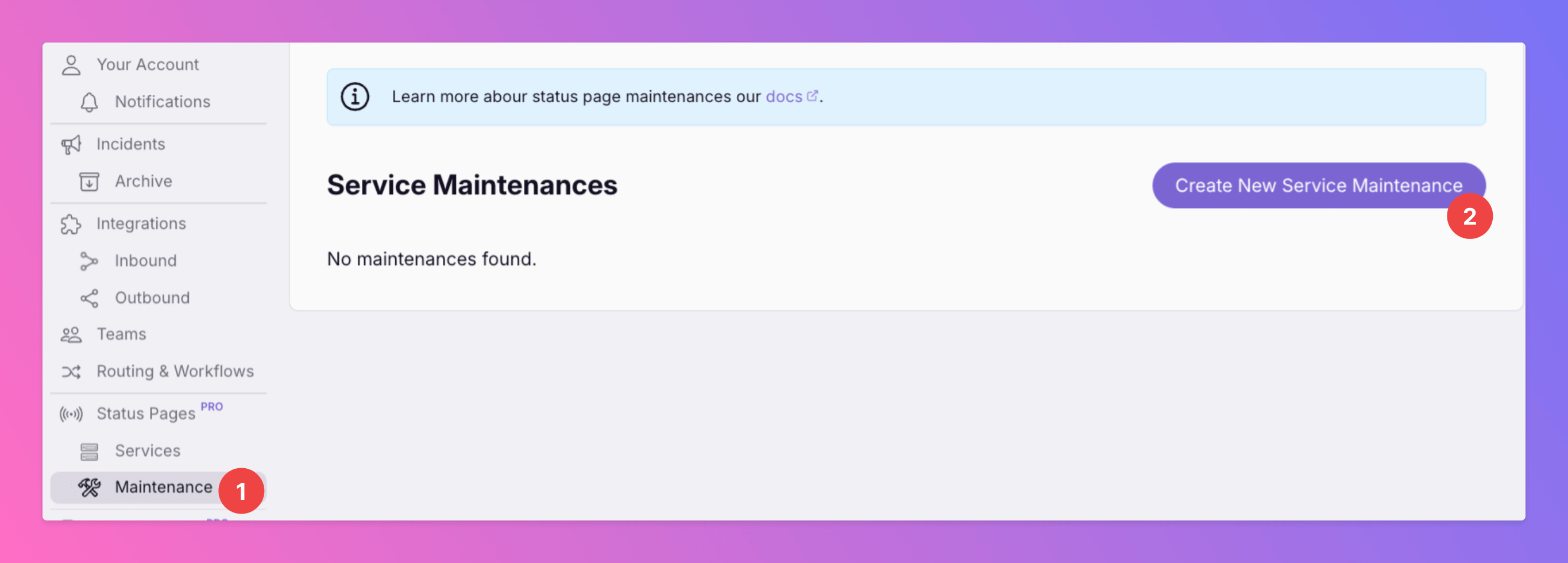This screenshot has width=1568, height=563.
Task: Click the external link icon beside docs
Action: (812, 95)
